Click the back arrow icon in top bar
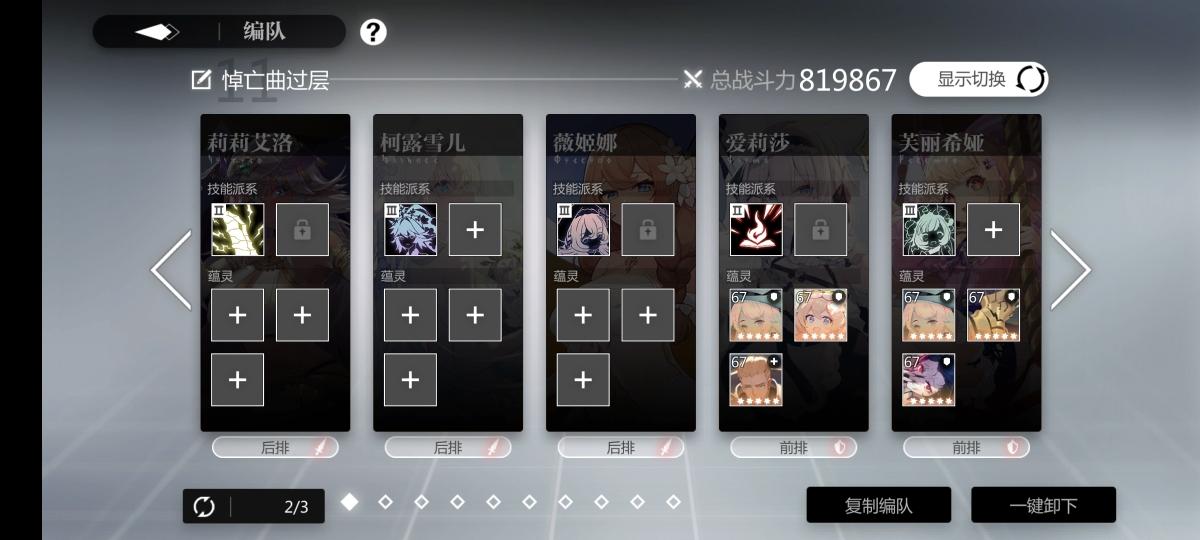The height and width of the screenshot is (540, 1200). click(x=157, y=32)
